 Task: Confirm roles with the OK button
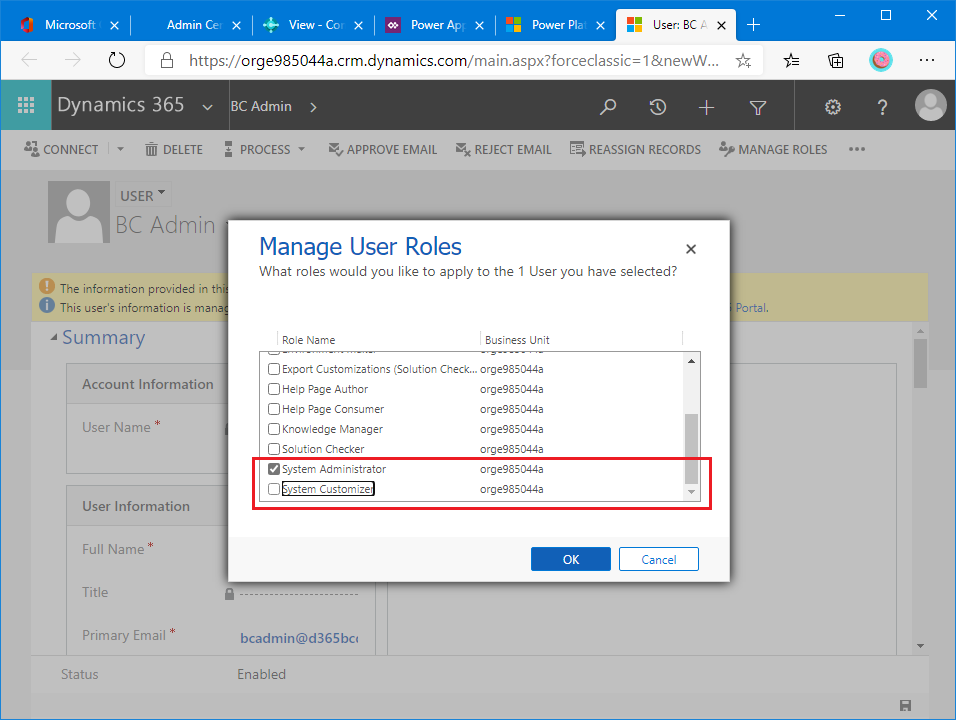point(571,559)
